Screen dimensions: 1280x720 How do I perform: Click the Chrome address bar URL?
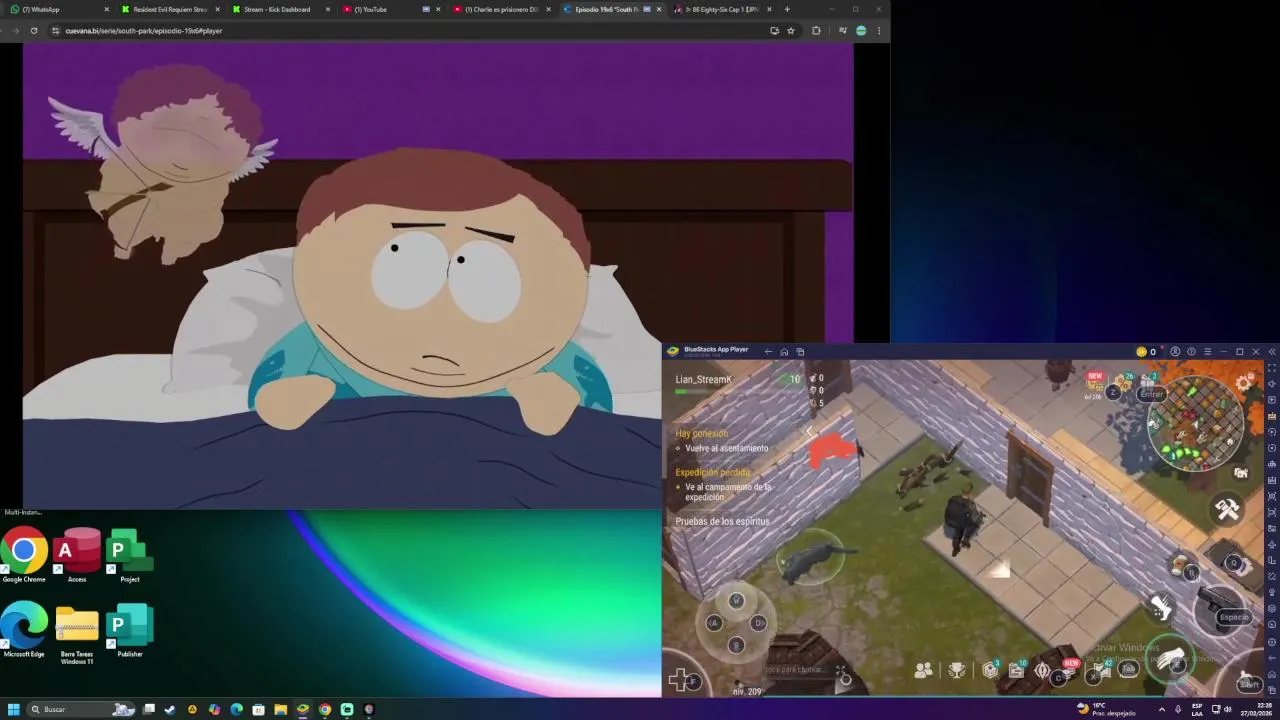point(144,31)
